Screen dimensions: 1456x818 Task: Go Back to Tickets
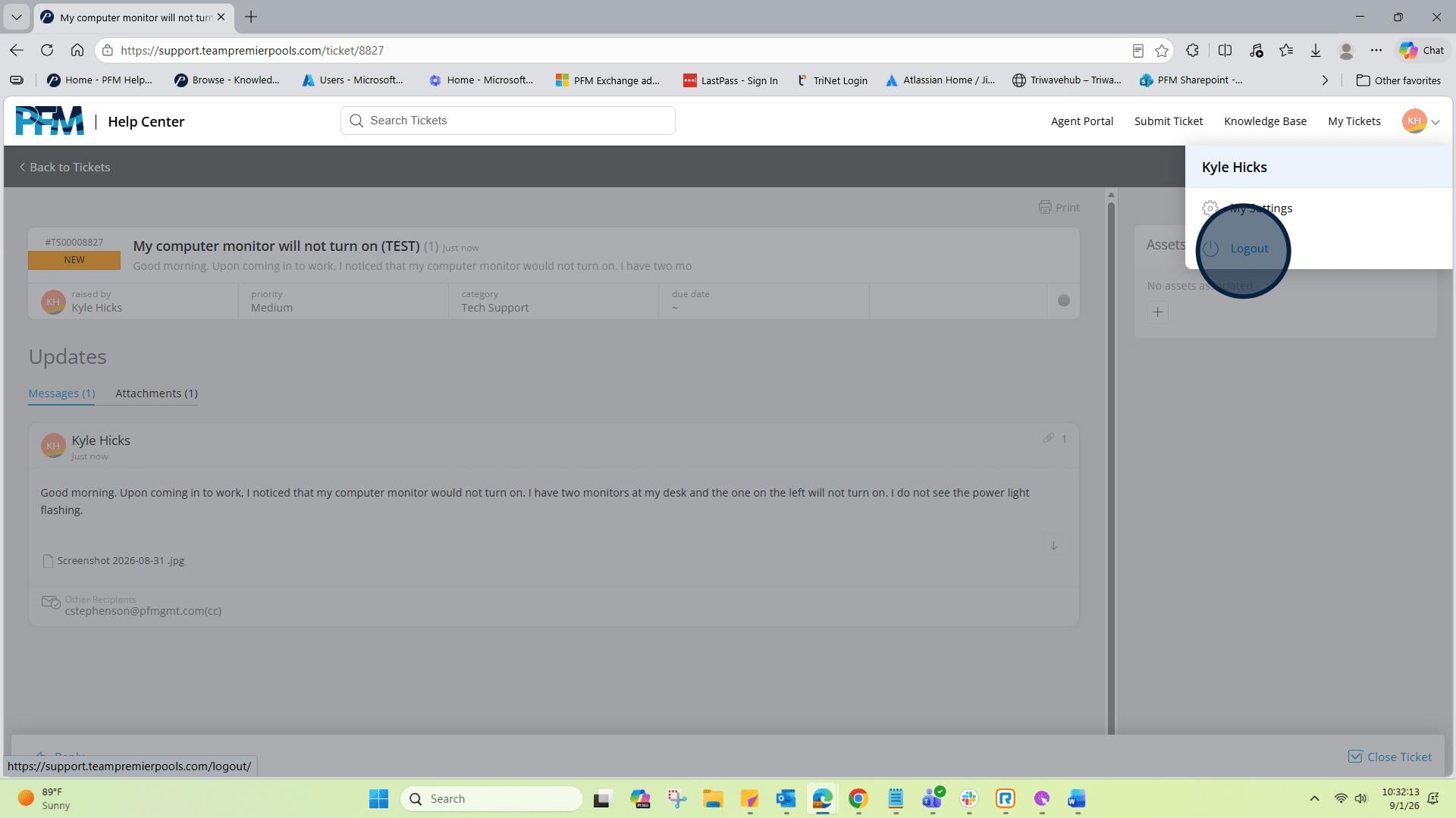(x=64, y=168)
